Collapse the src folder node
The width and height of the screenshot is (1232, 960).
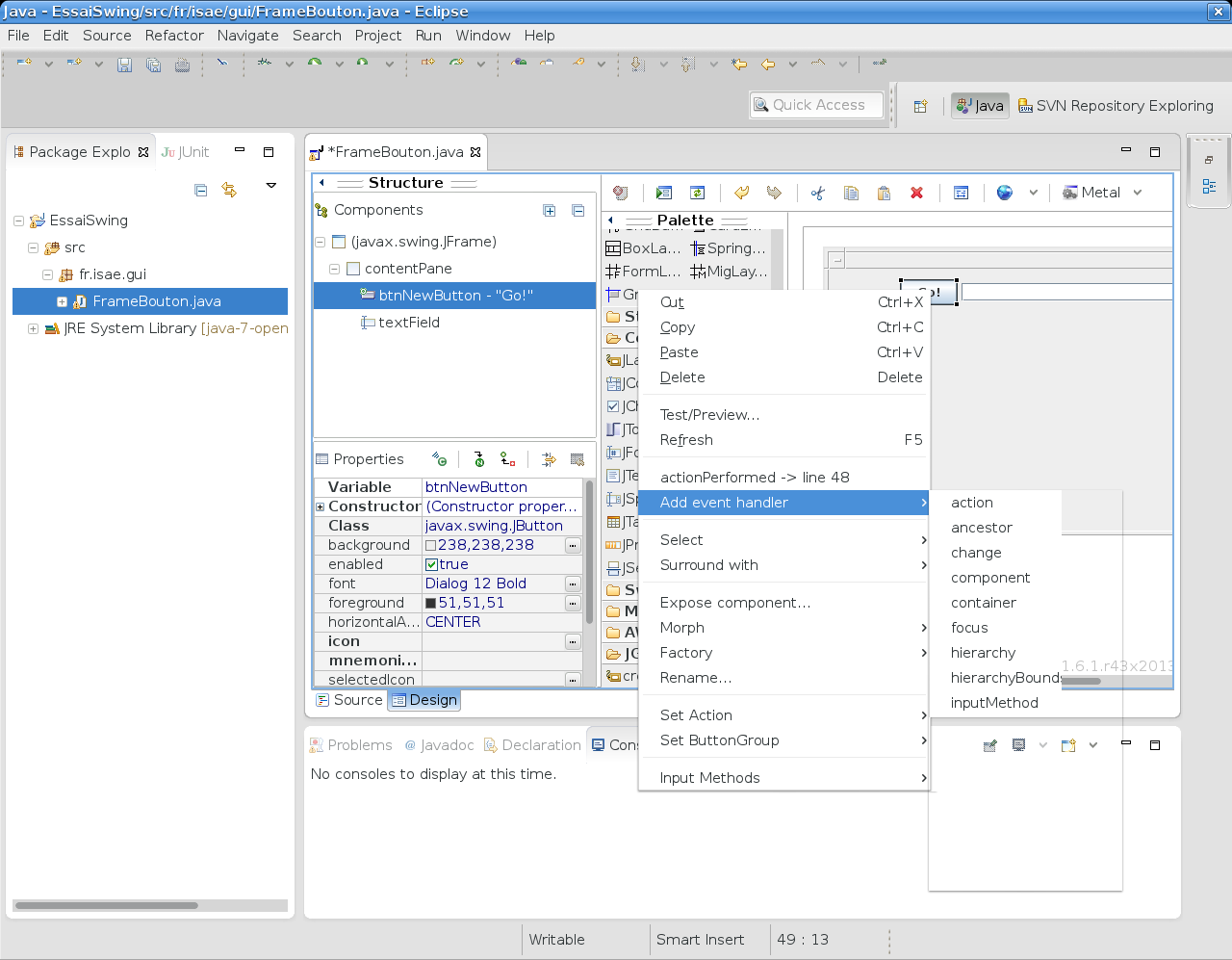pos(33,247)
